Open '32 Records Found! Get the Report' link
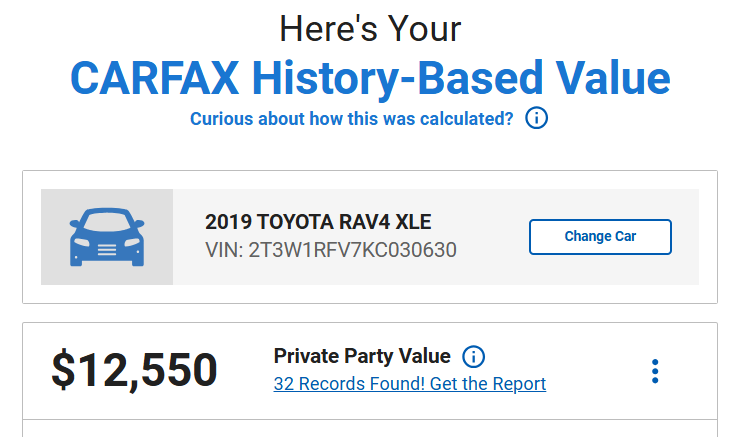This screenshot has width=742, height=437. (x=410, y=383)
